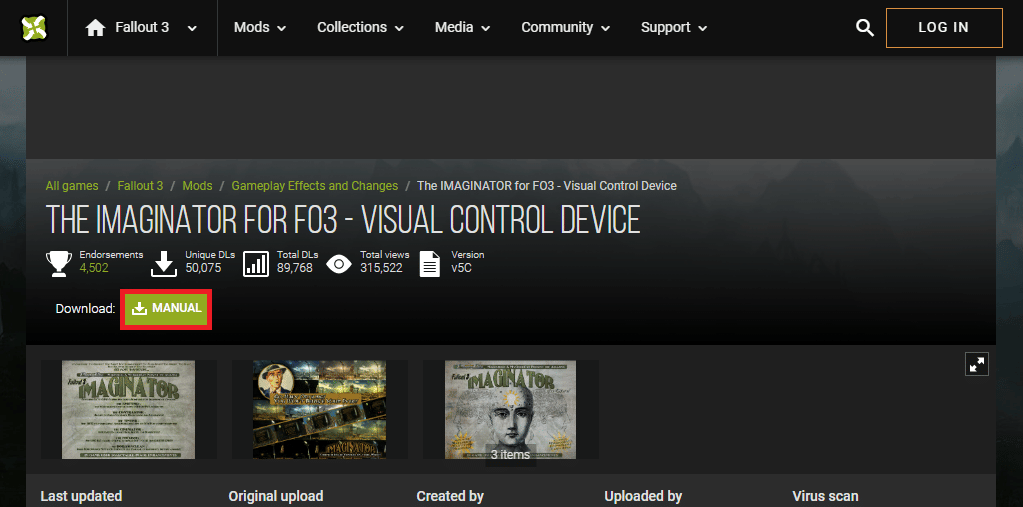Click the last breadcrumb 'The IMAGINATOR for FO3 - Visual Control Device'
The image size is (1023, 507).
tap(547, 186)
